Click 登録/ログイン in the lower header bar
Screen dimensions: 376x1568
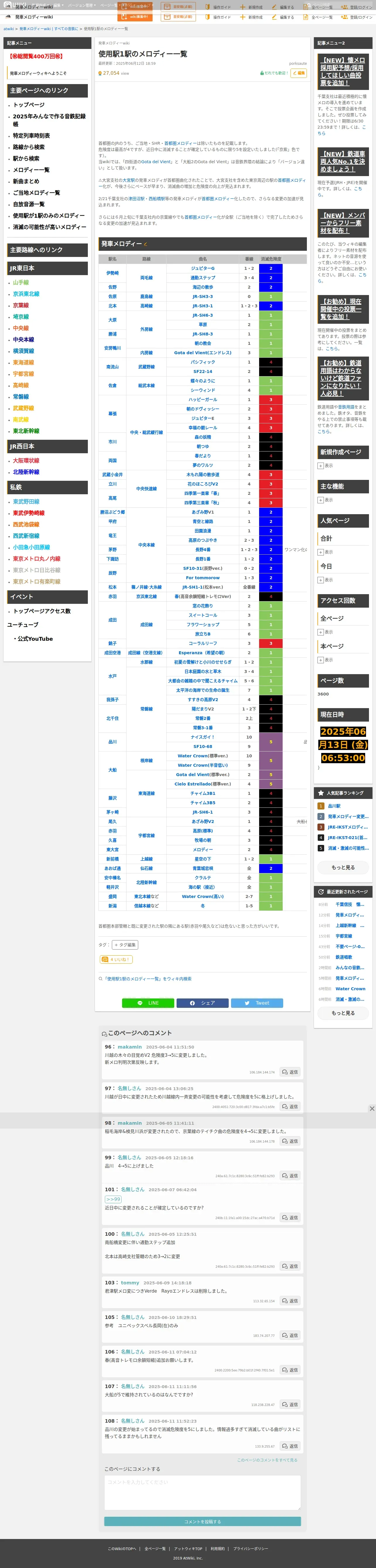tap(357, 17)
